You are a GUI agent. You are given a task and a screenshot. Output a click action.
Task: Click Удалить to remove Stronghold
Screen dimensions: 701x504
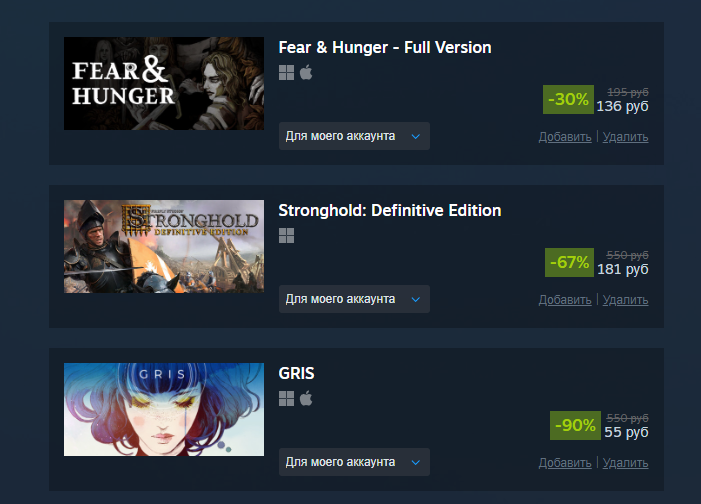tap(625, 300)
